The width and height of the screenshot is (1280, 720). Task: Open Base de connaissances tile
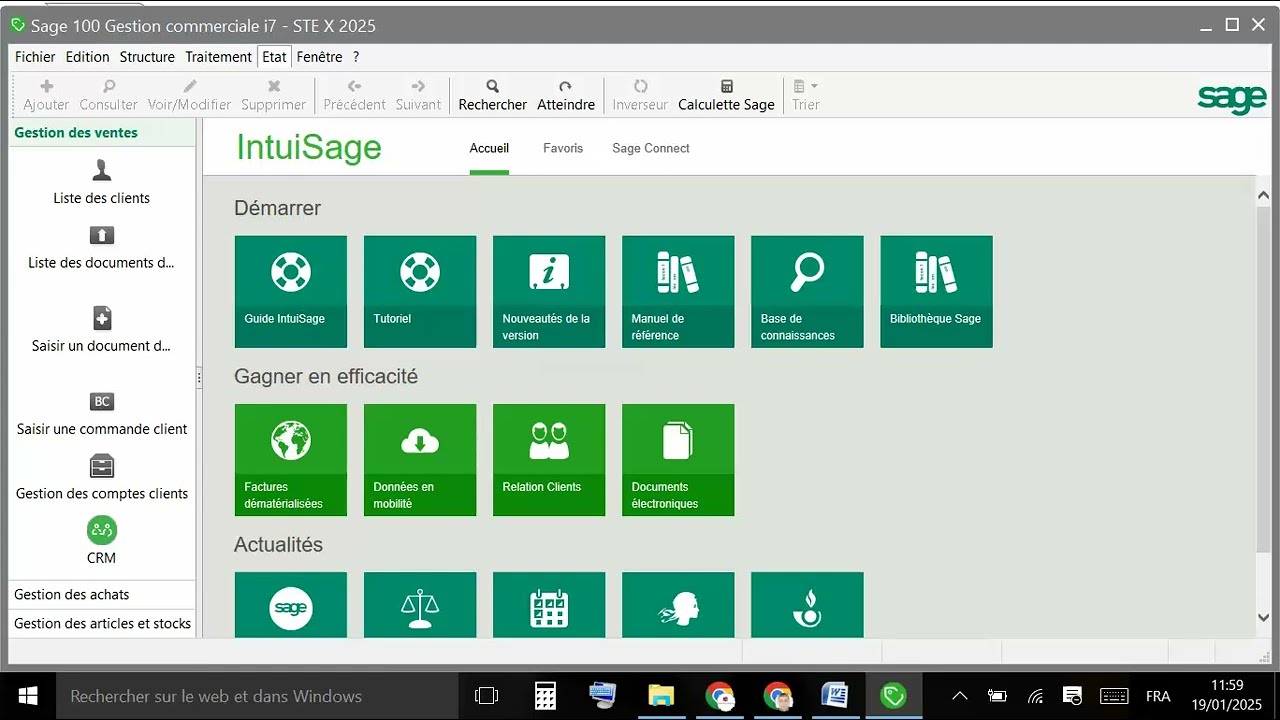tap(807, 292)
